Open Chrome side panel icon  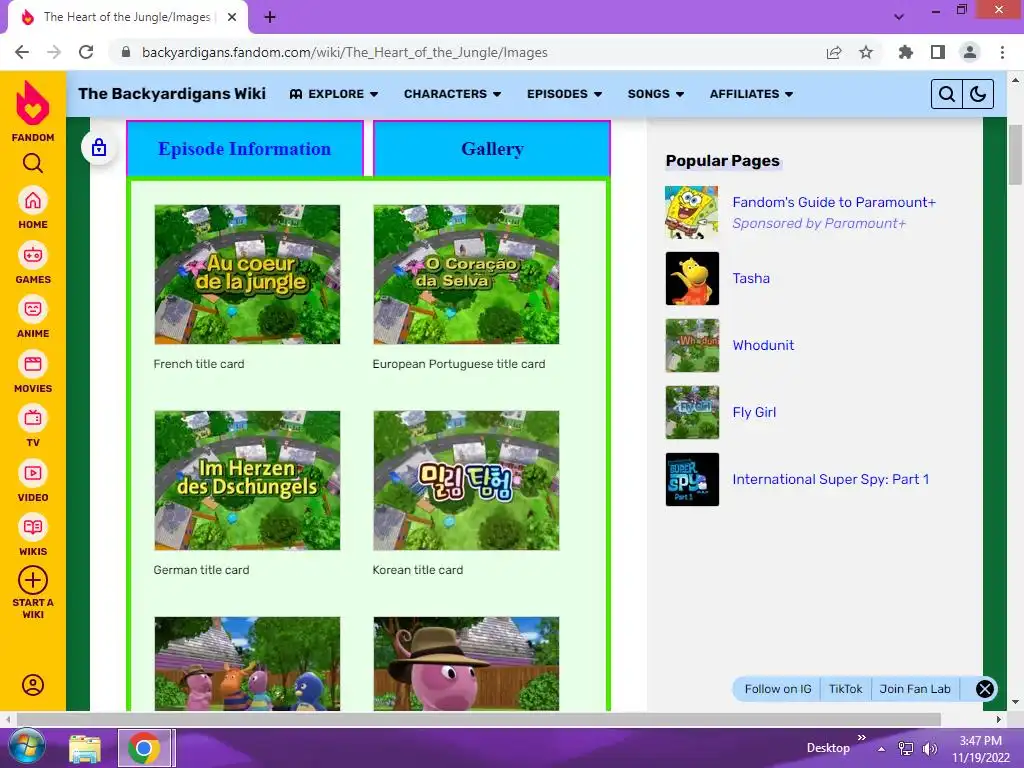938,52
